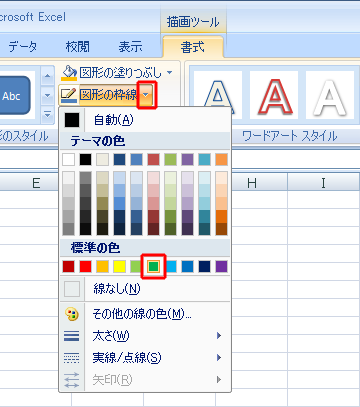Select the dark blue theme color swatch
360x407 pixels.
pos(119,160)
